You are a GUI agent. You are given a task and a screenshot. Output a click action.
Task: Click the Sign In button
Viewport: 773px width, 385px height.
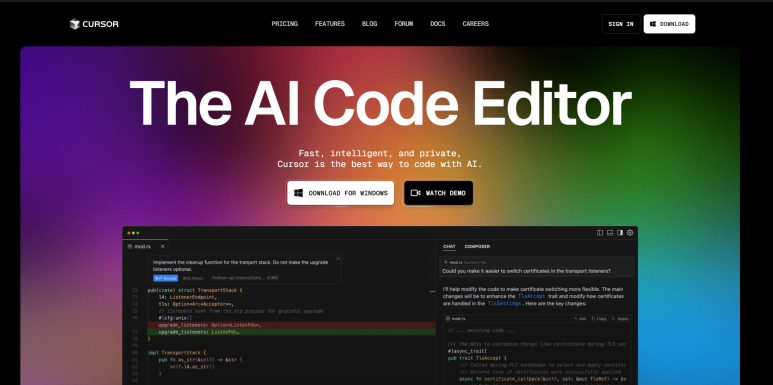(621, 24)
